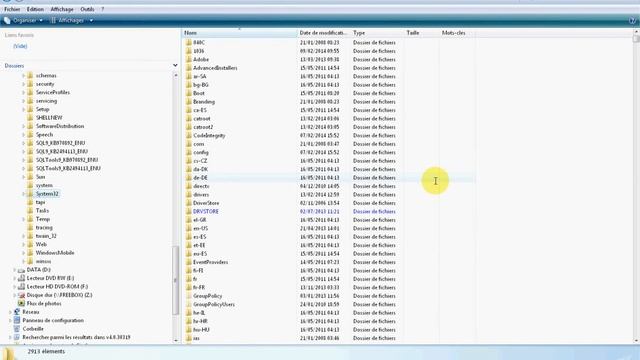Image resolution: width=640 pixels, height=360 pixels.
Task: Expand the SoftwareDistribution tree node
Action: point(23,126)
